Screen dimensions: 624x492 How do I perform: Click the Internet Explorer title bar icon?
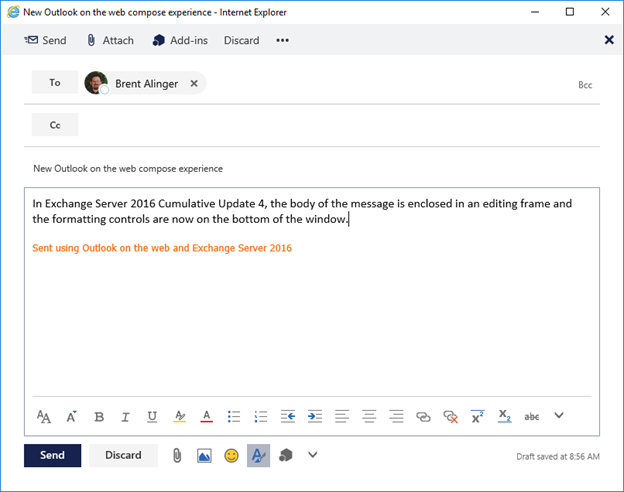(13, 12)
